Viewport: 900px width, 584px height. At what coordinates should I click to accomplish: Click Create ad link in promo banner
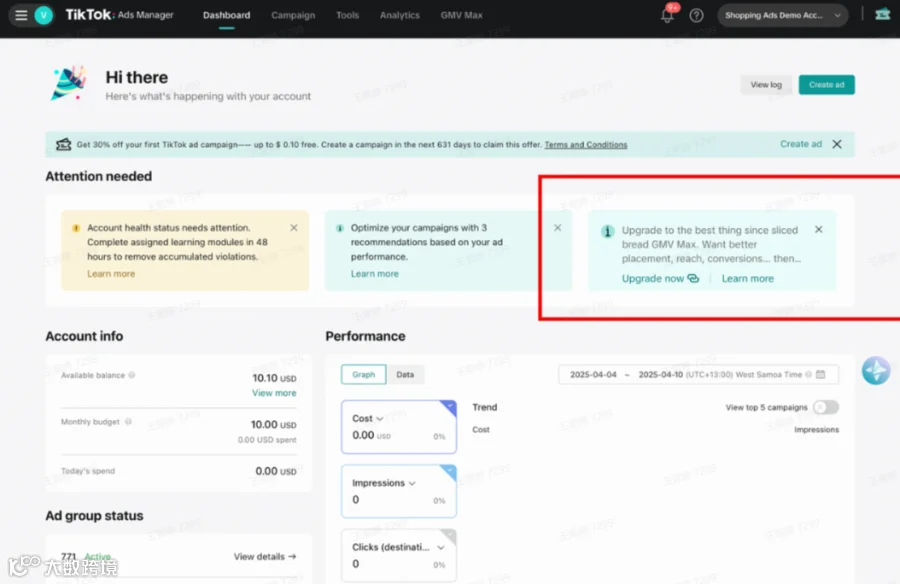coord(801,144)
